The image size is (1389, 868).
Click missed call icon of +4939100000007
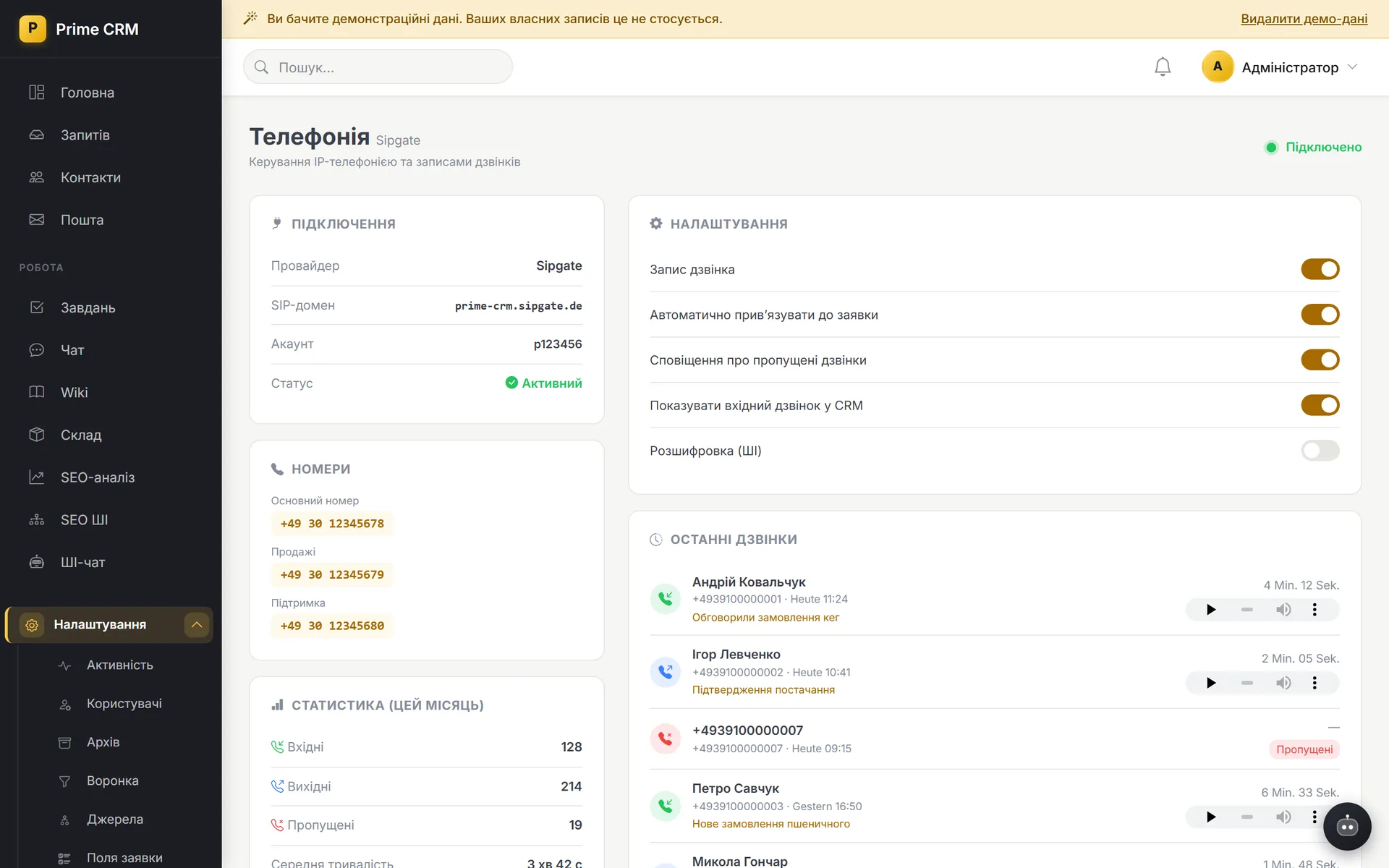click(666, 739)
